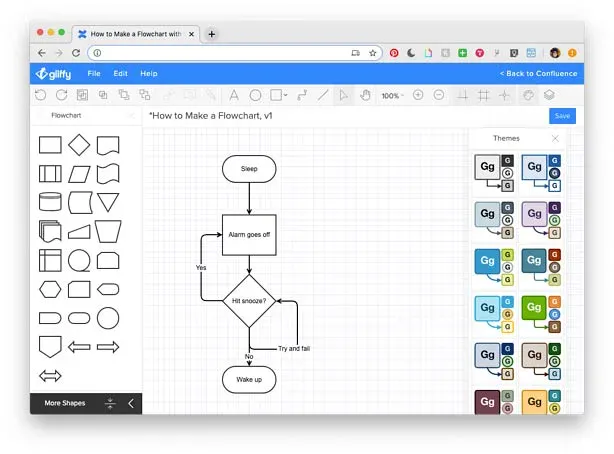Viewport: 614px width, 454px height.
Task: Toggle the grid display icon
Action: point(484,95)
